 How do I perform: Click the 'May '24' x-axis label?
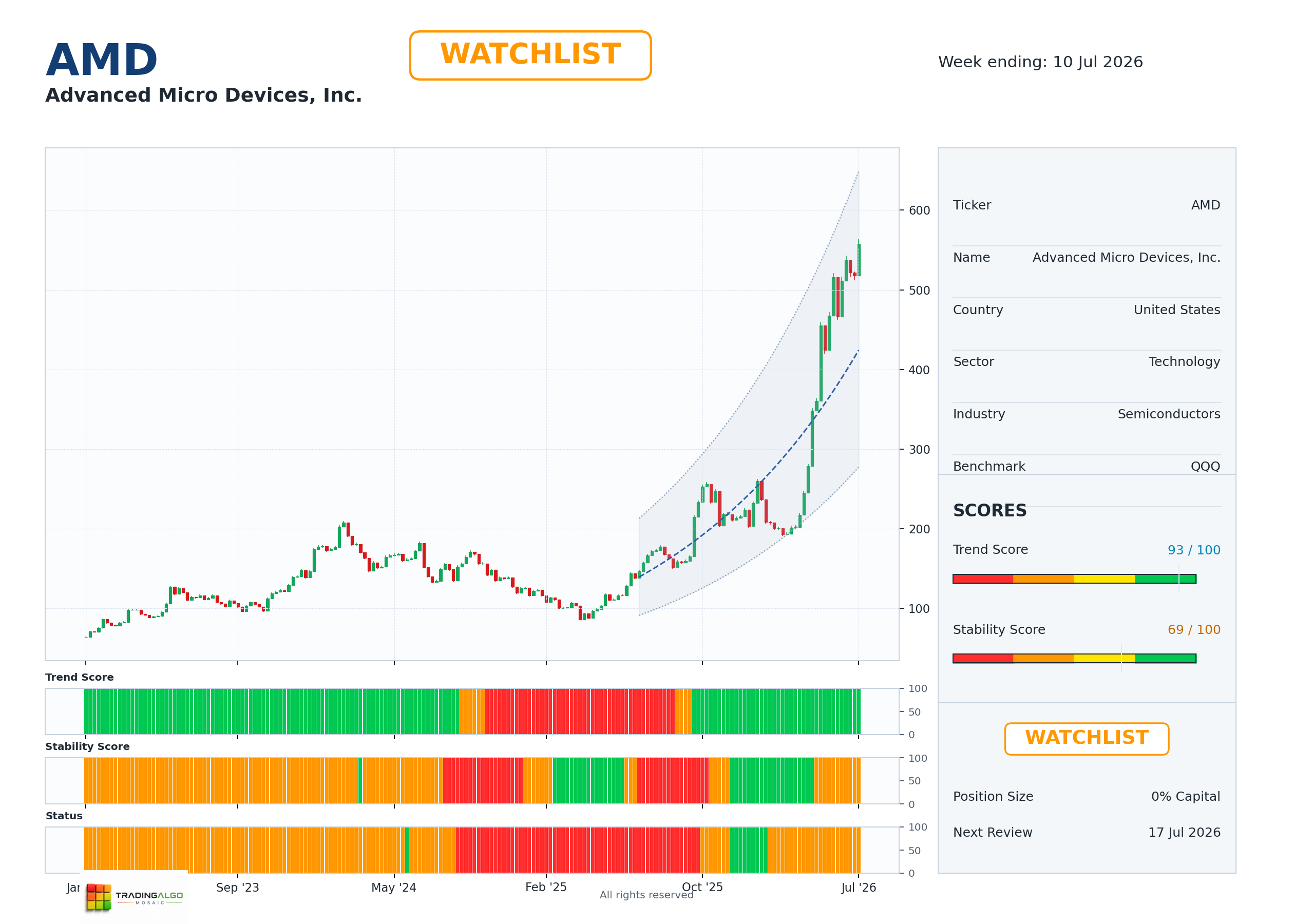coord(394,888)
